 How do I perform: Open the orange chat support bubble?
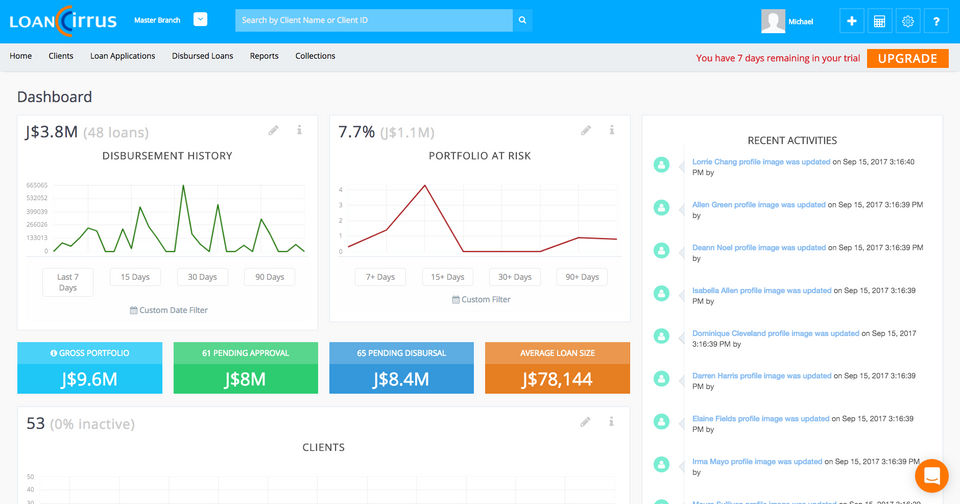932,475
